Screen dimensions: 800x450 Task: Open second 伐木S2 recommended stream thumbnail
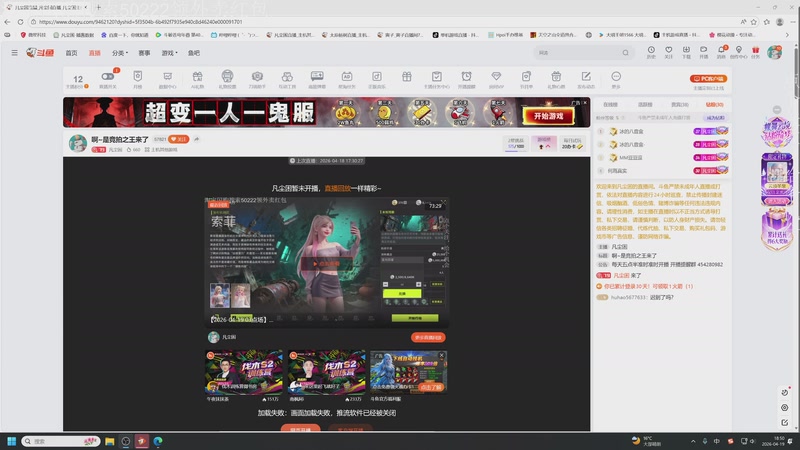click(x=327, y=372)
